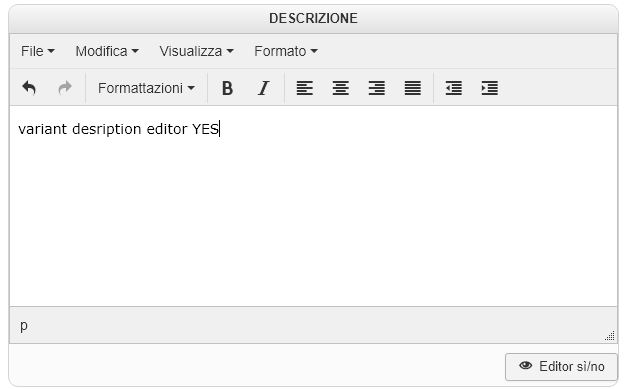This screenshot has width=628, height=389.
Task: Toggle Italic formatting
Action: tap(264, 88)
